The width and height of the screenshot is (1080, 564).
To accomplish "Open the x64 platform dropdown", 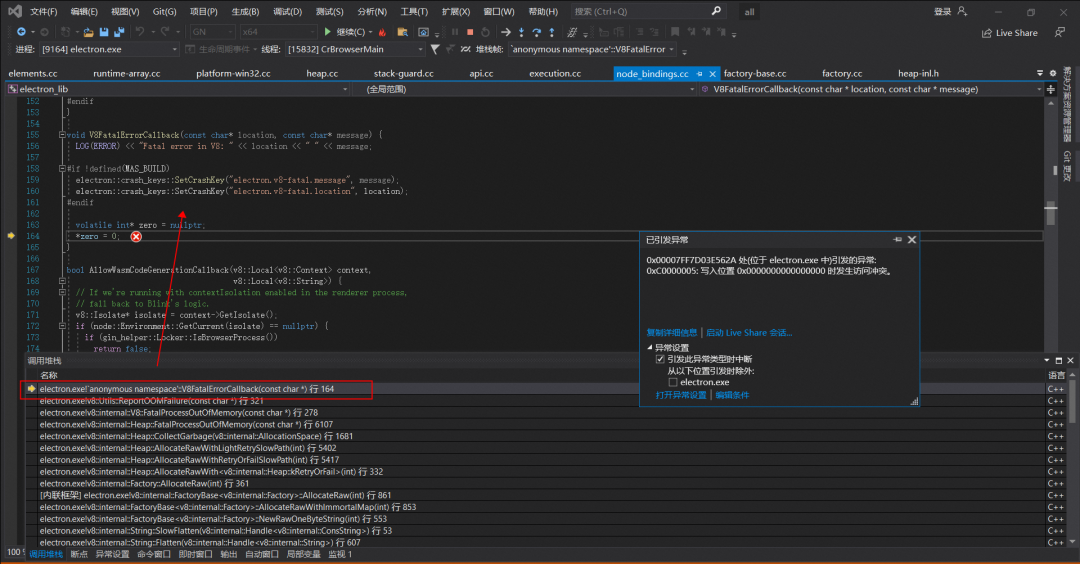I will [x=278, y=32].
